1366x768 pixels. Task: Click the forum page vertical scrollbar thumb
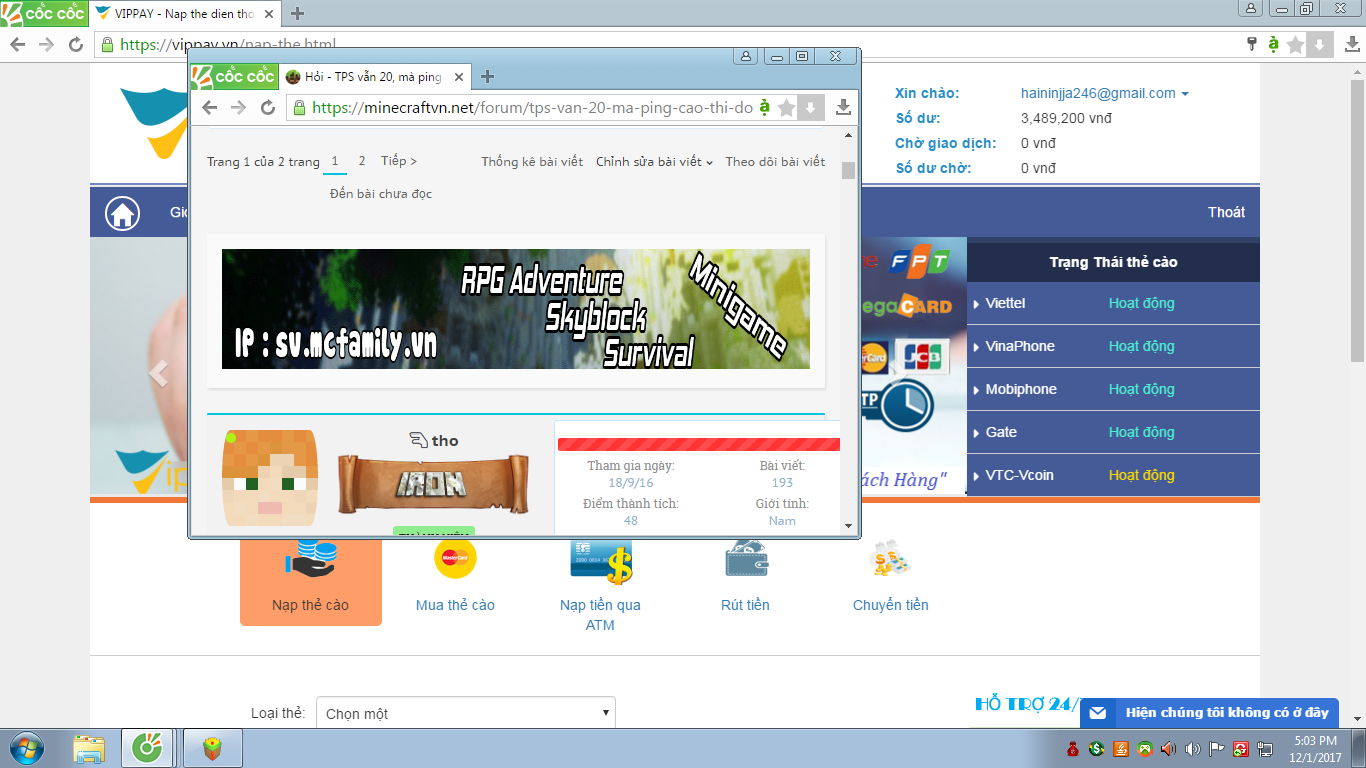pyautogui.click(x=849, y=169)
